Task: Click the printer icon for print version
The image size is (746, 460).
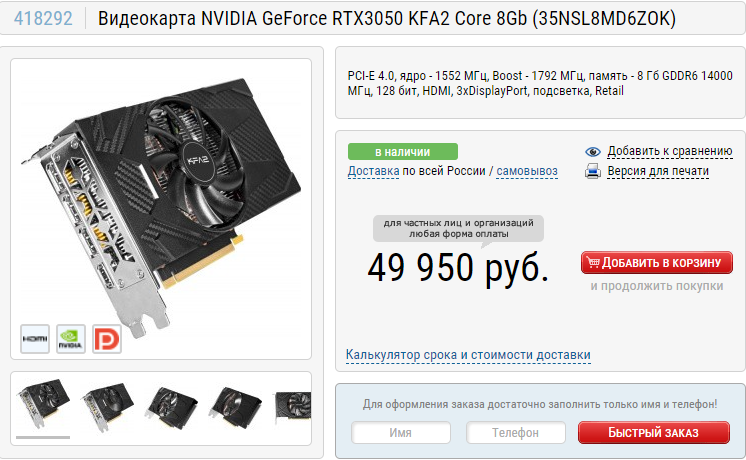Action: [x=593, y=171]
